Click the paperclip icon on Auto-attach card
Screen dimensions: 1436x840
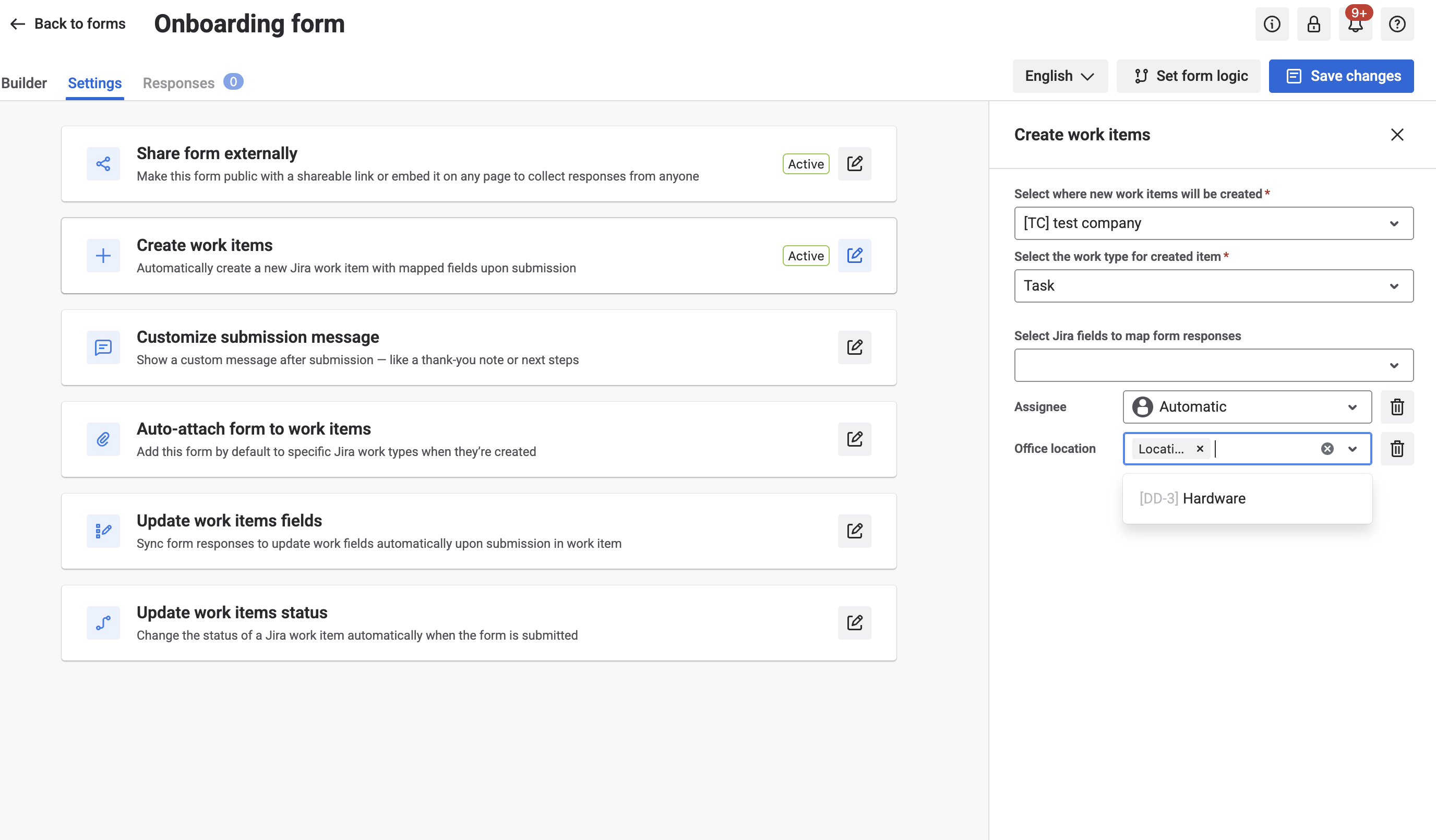point(103,439)
